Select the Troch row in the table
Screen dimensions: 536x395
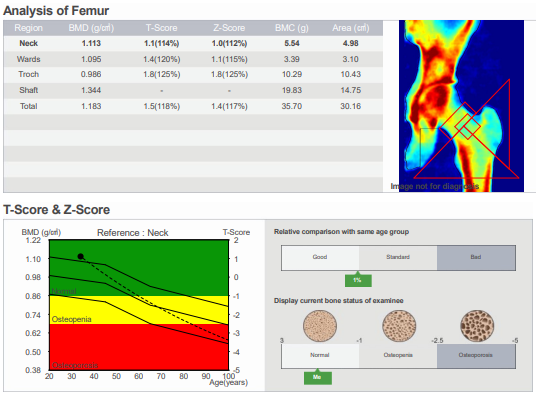[x=193, y=74]
